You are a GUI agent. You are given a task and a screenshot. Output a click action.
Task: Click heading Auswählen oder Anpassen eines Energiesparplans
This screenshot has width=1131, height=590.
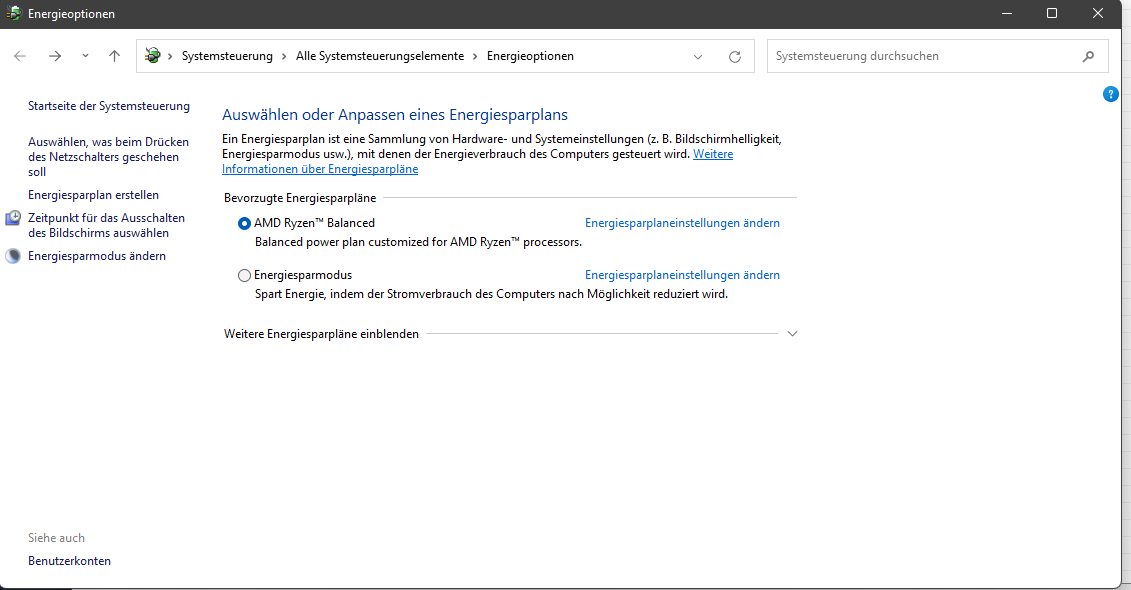pos(395,115)
